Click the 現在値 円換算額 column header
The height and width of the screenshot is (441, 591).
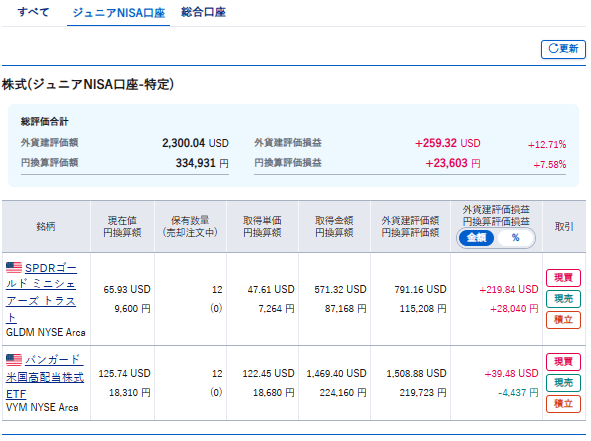coord(122,227)
